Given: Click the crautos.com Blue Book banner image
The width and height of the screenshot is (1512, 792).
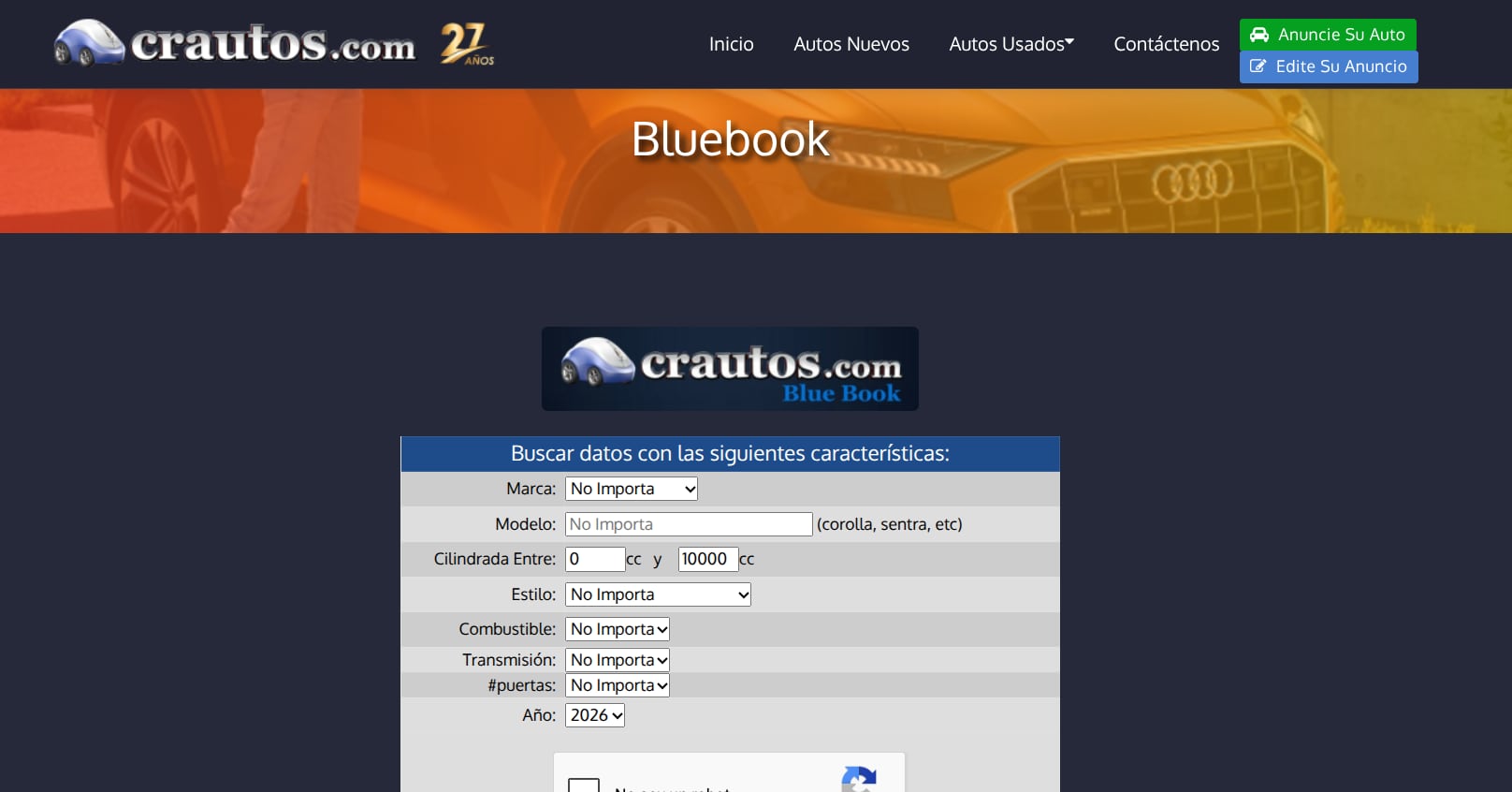Looking at the screenshot, I should point(730,369).
